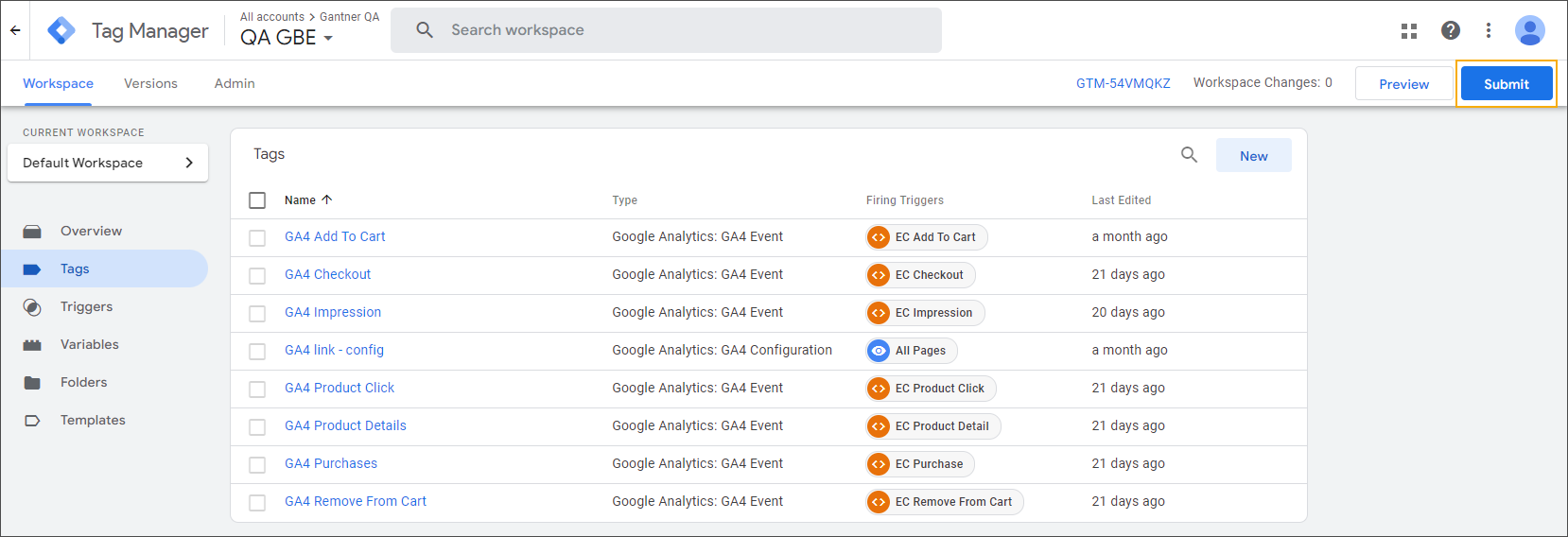Screen dimensions: 1568x537
Task: Check the GA4 Product Click row checkbox
Action: 257,390
